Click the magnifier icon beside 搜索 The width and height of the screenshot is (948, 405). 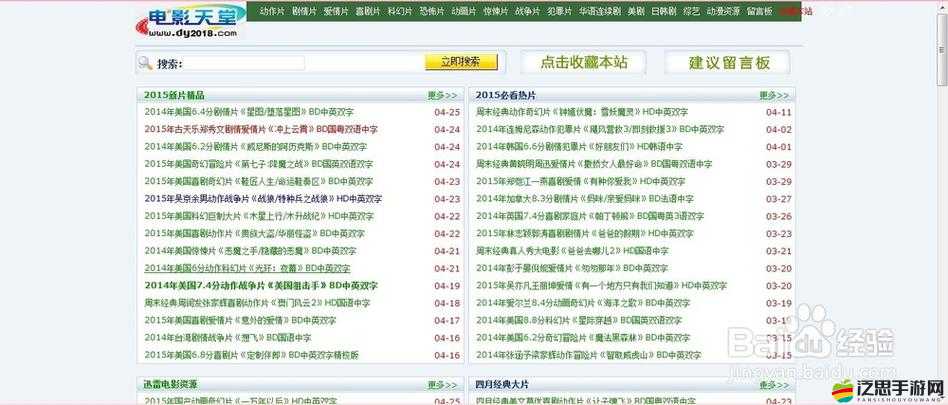coord(145,62)
